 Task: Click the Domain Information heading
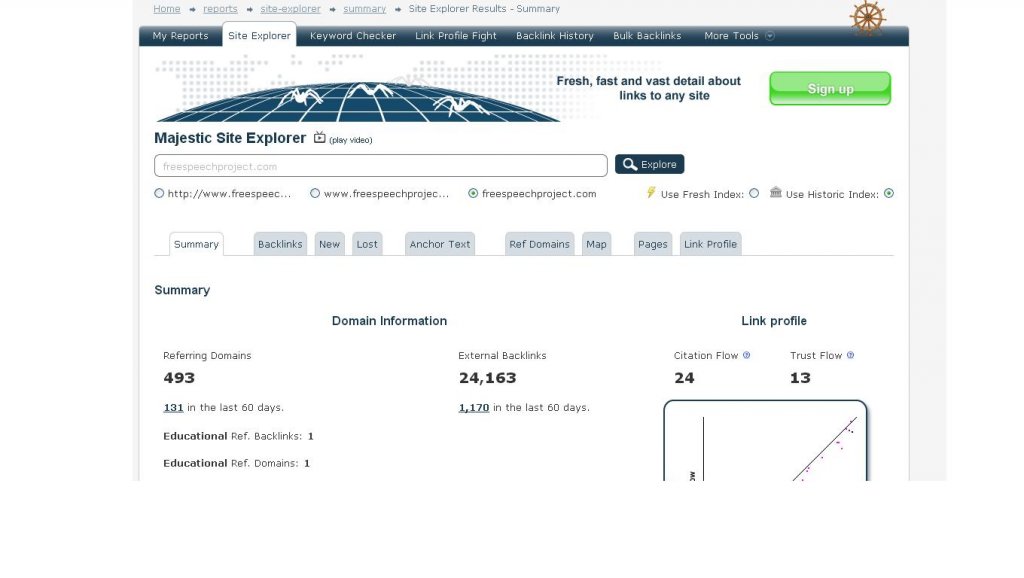coord(389,321)
